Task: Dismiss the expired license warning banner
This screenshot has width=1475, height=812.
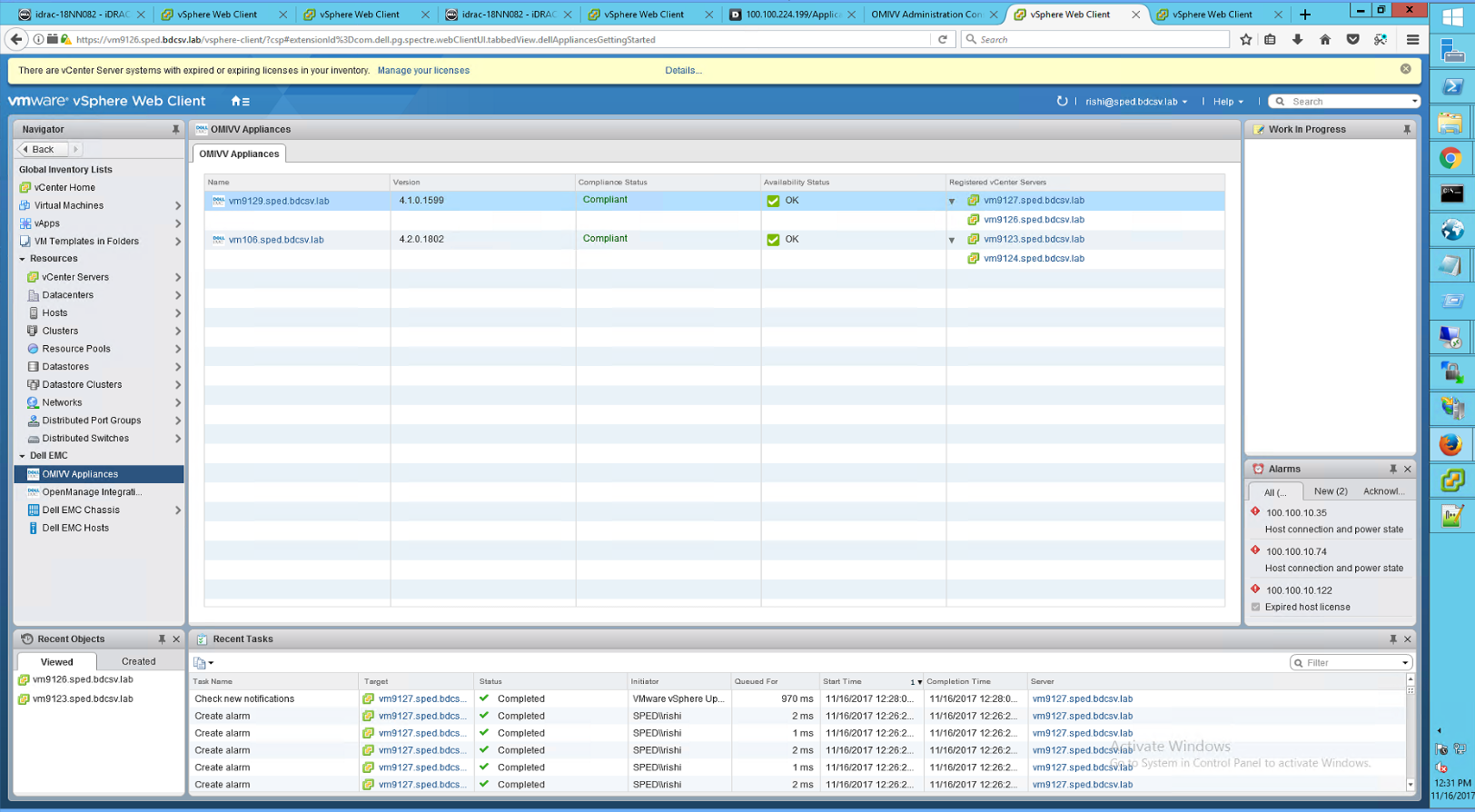Action: [x=1406, y=69]
